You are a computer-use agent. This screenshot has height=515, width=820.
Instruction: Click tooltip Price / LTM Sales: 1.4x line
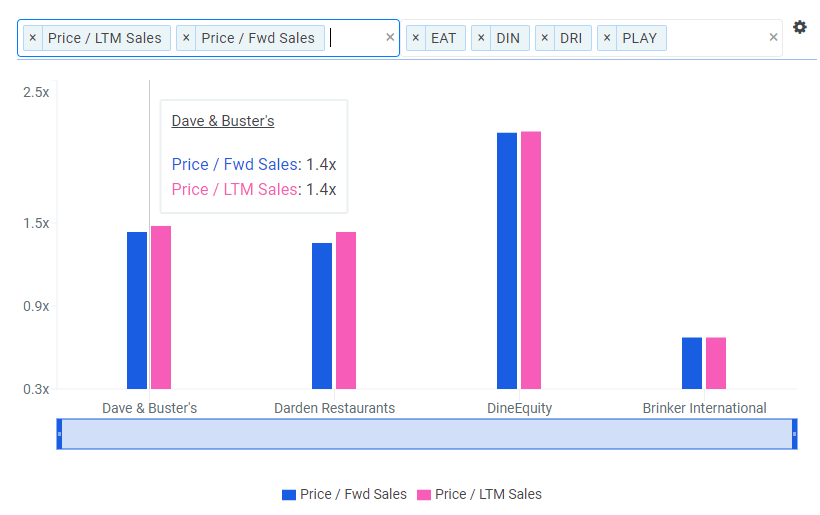coord(254,189)
